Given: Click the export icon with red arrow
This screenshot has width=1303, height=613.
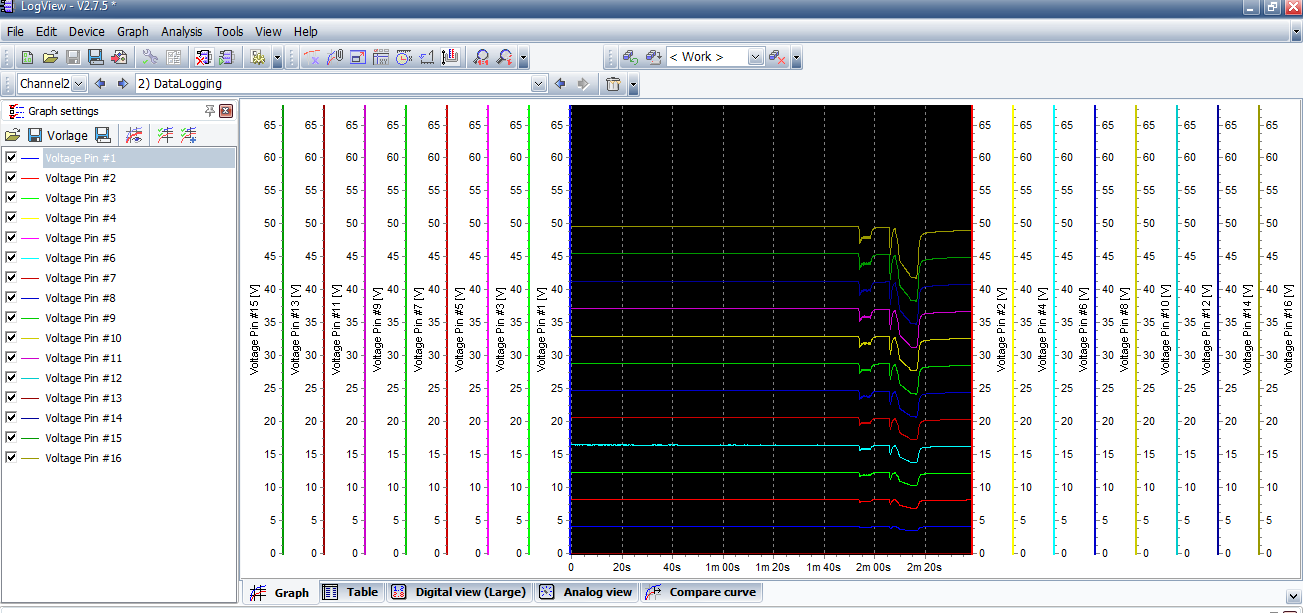Looking at the screenshot, I should click(119, 57).
